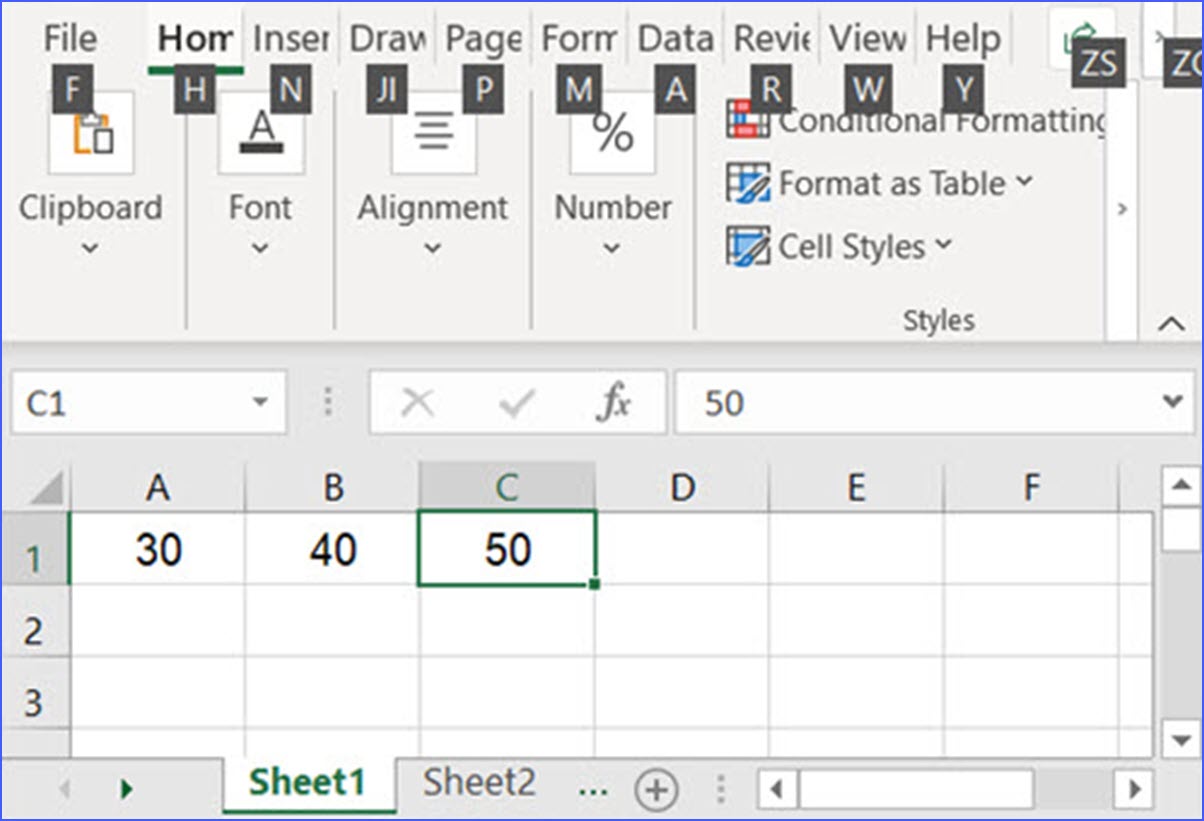Click the Enter checkmark in the formula bar
Image resolution: width=1204 pixels, height=821 pixels.
click(x=516, y=402)
